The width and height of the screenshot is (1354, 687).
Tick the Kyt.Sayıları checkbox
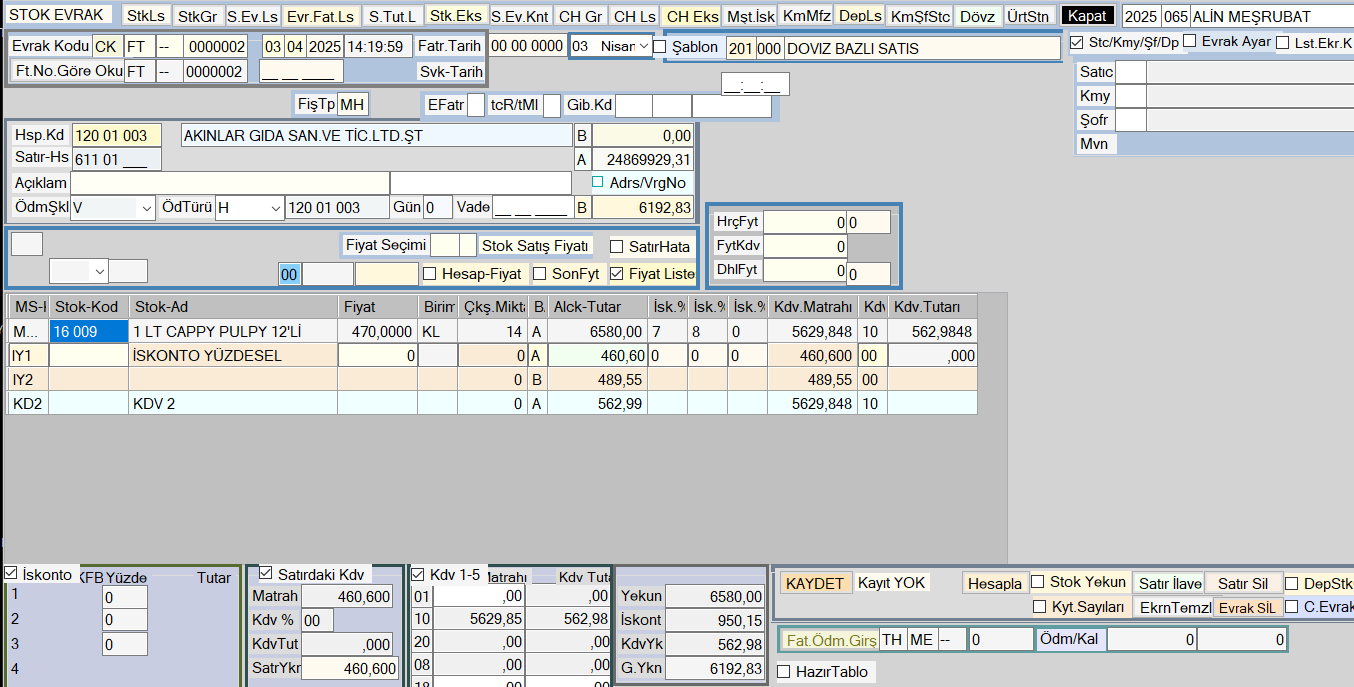[1040, 607]
